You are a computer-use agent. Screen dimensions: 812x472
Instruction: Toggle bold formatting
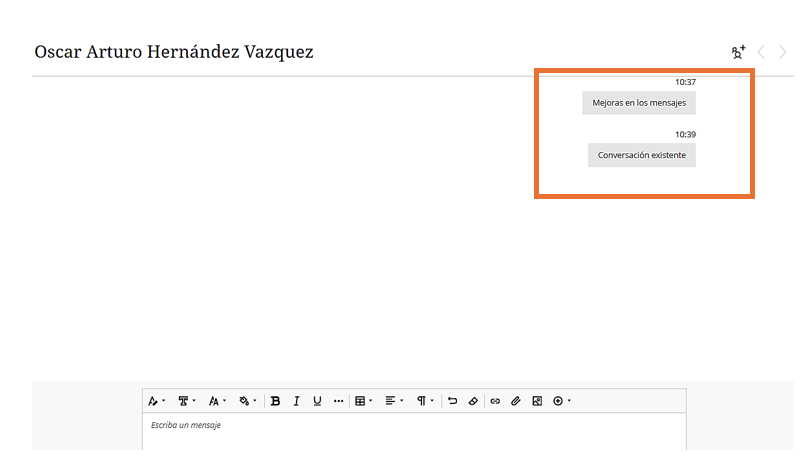point(275,401)
